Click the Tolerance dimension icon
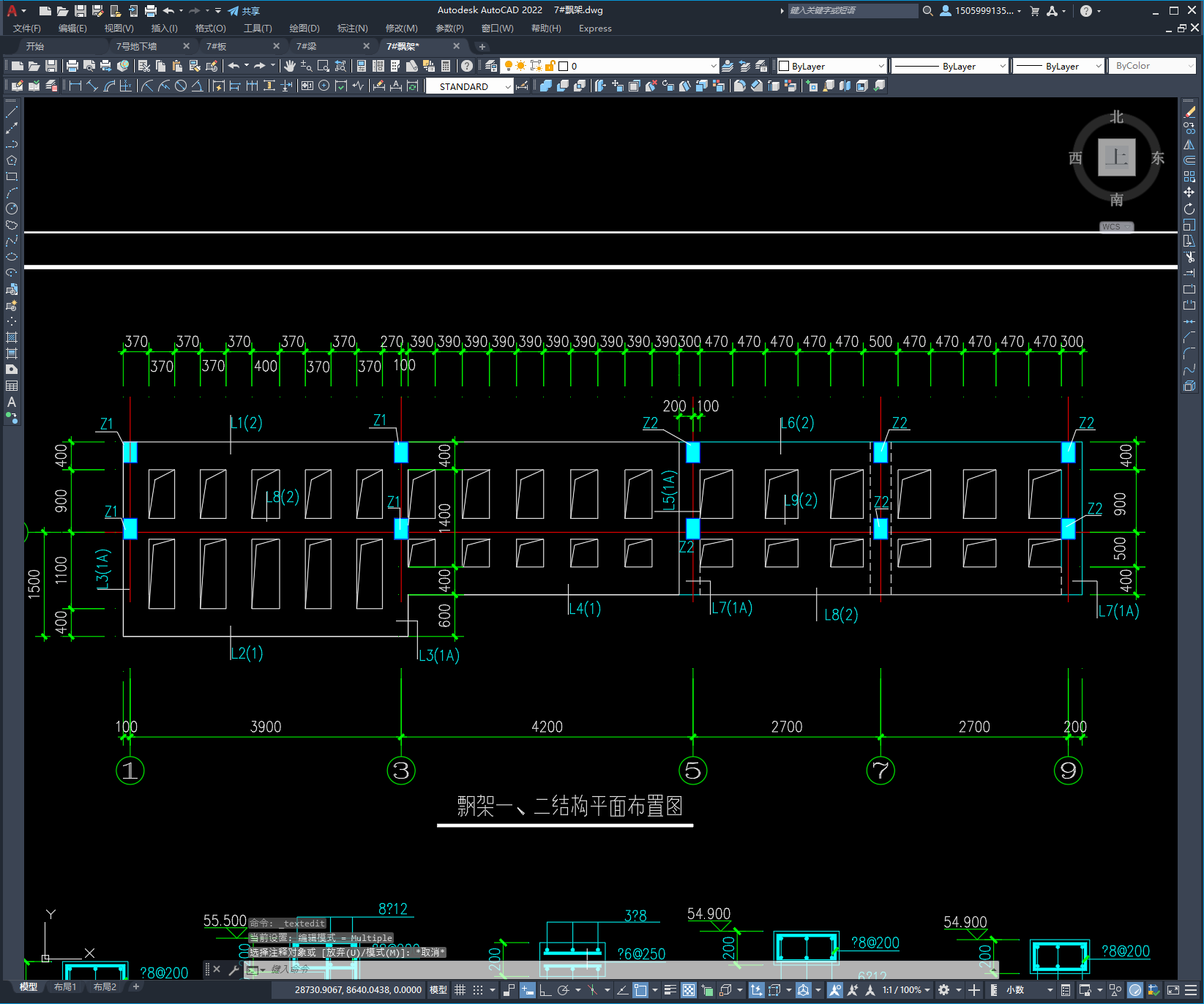The width and height of the screenshot is (1204, 1004). tap(307, 86)
